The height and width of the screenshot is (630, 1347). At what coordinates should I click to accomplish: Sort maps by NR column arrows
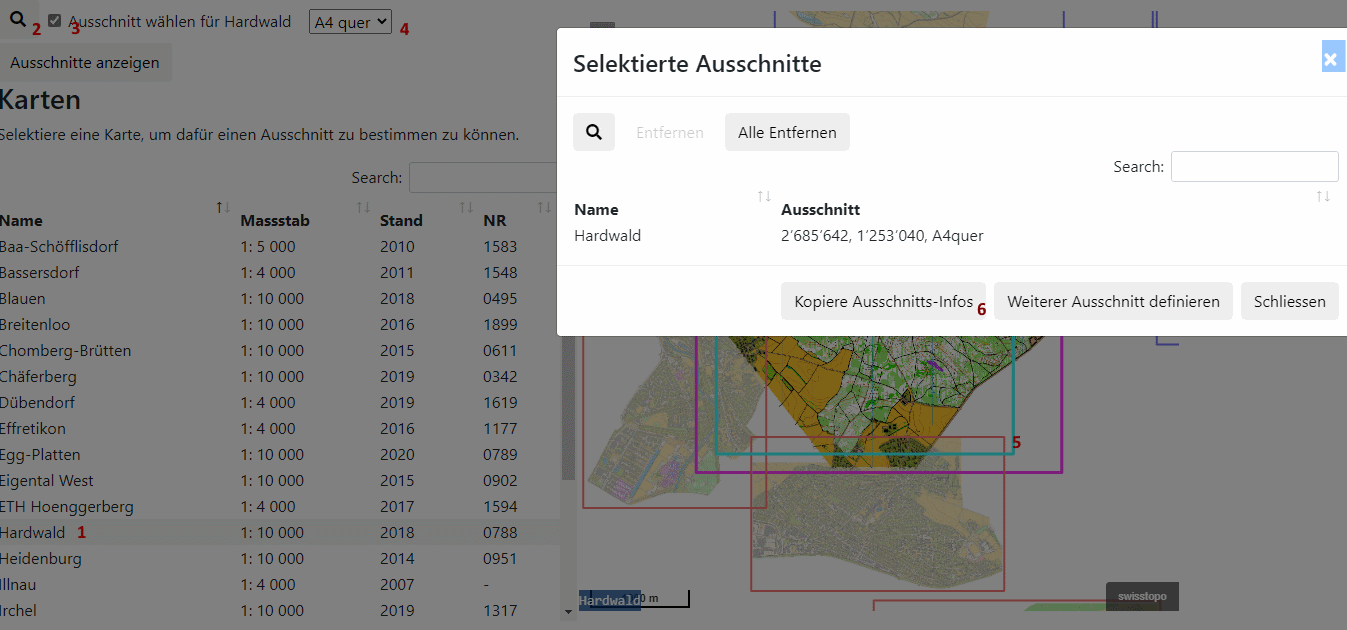coord(544,208)
